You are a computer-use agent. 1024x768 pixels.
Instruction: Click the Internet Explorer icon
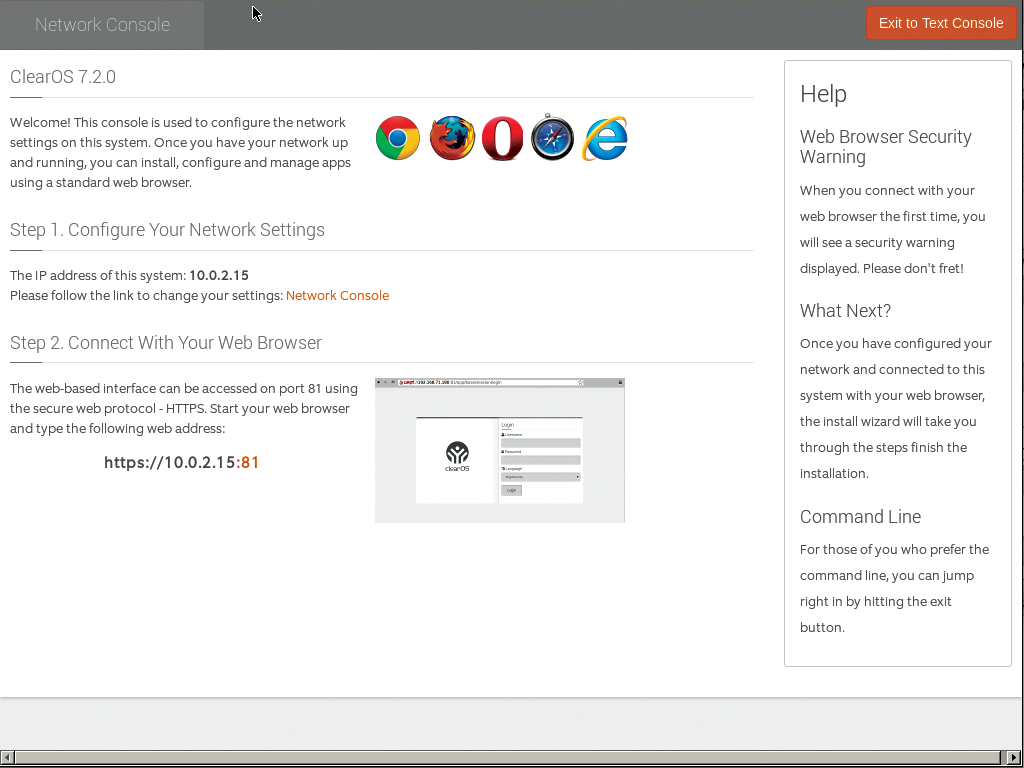605,138
